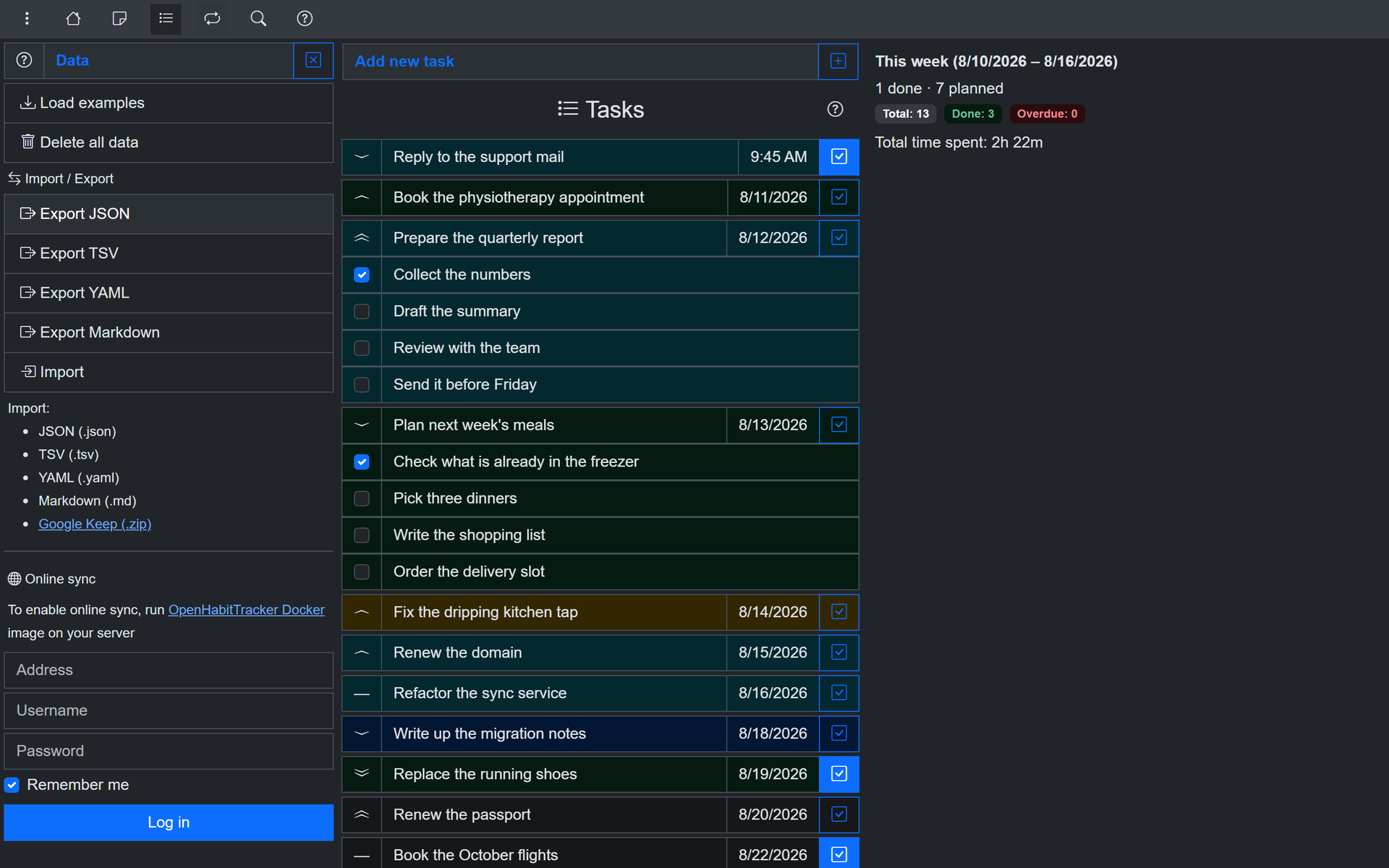The image size is (1389, 868).
Task: Click the plus icon to add task
Action: point(838,61)
